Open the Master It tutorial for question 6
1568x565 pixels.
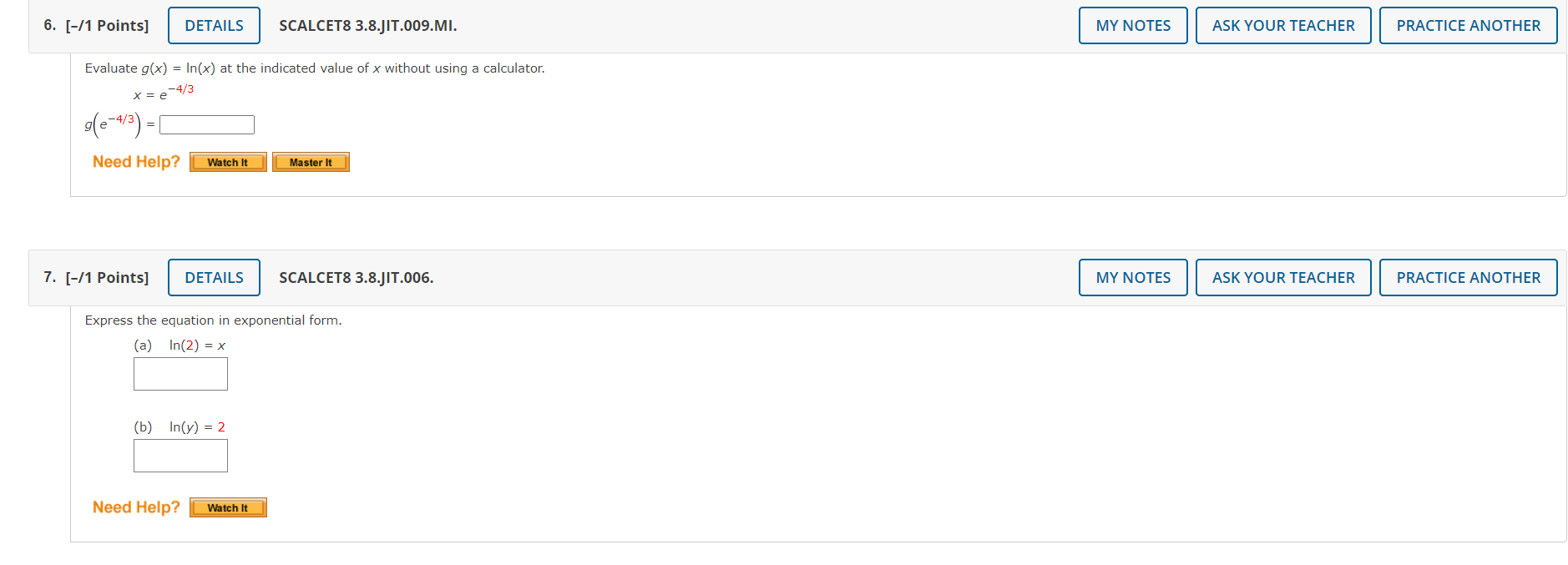[311, 162]
